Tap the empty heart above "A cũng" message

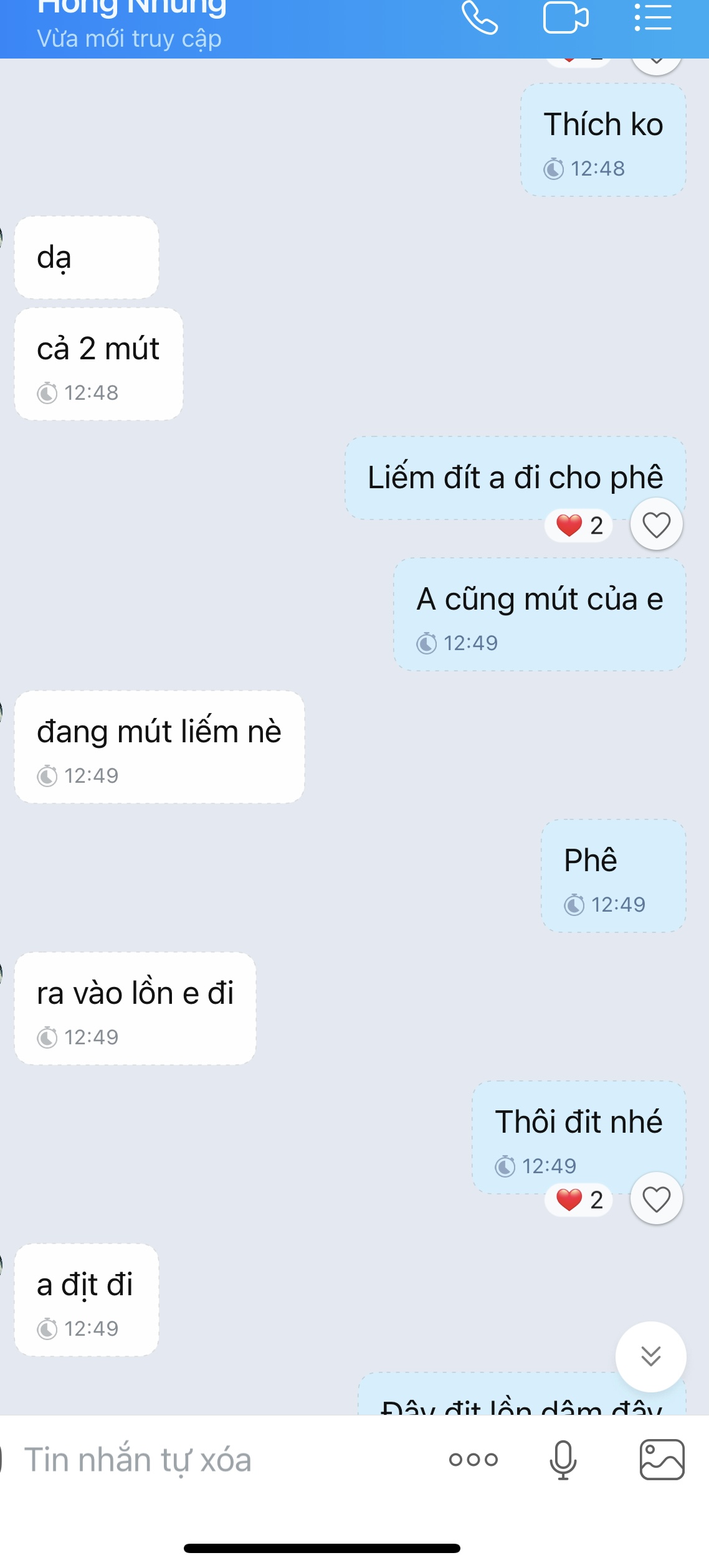(x=657, y=524)
